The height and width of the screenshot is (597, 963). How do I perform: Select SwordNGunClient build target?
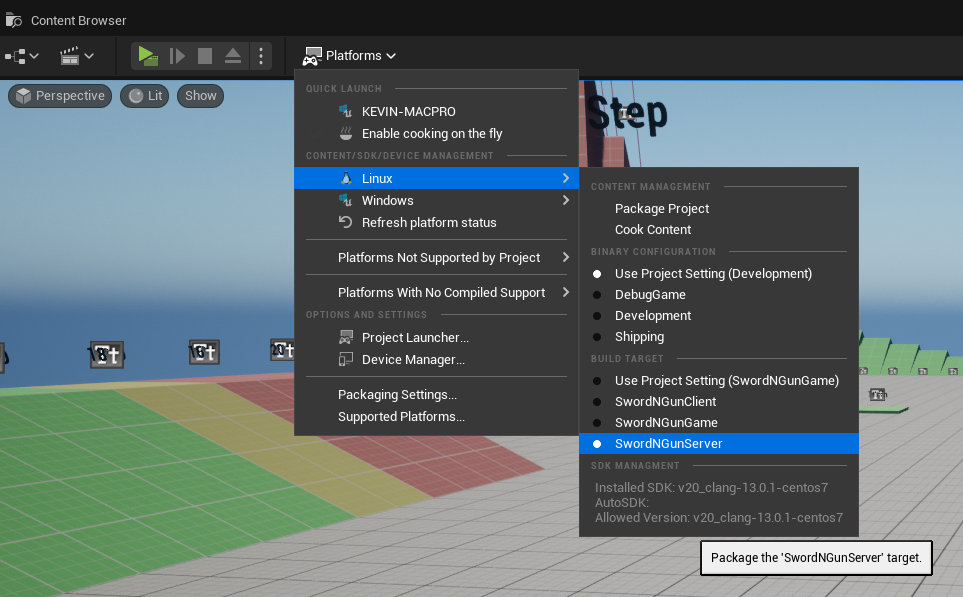(719, 402)
